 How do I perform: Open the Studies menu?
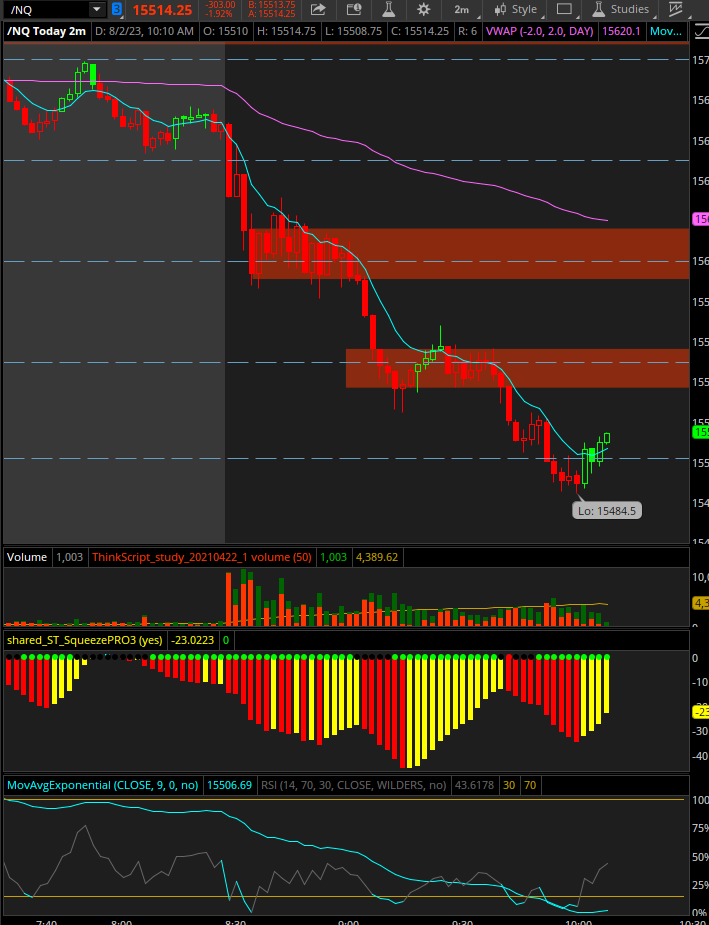tap(622, 9)
